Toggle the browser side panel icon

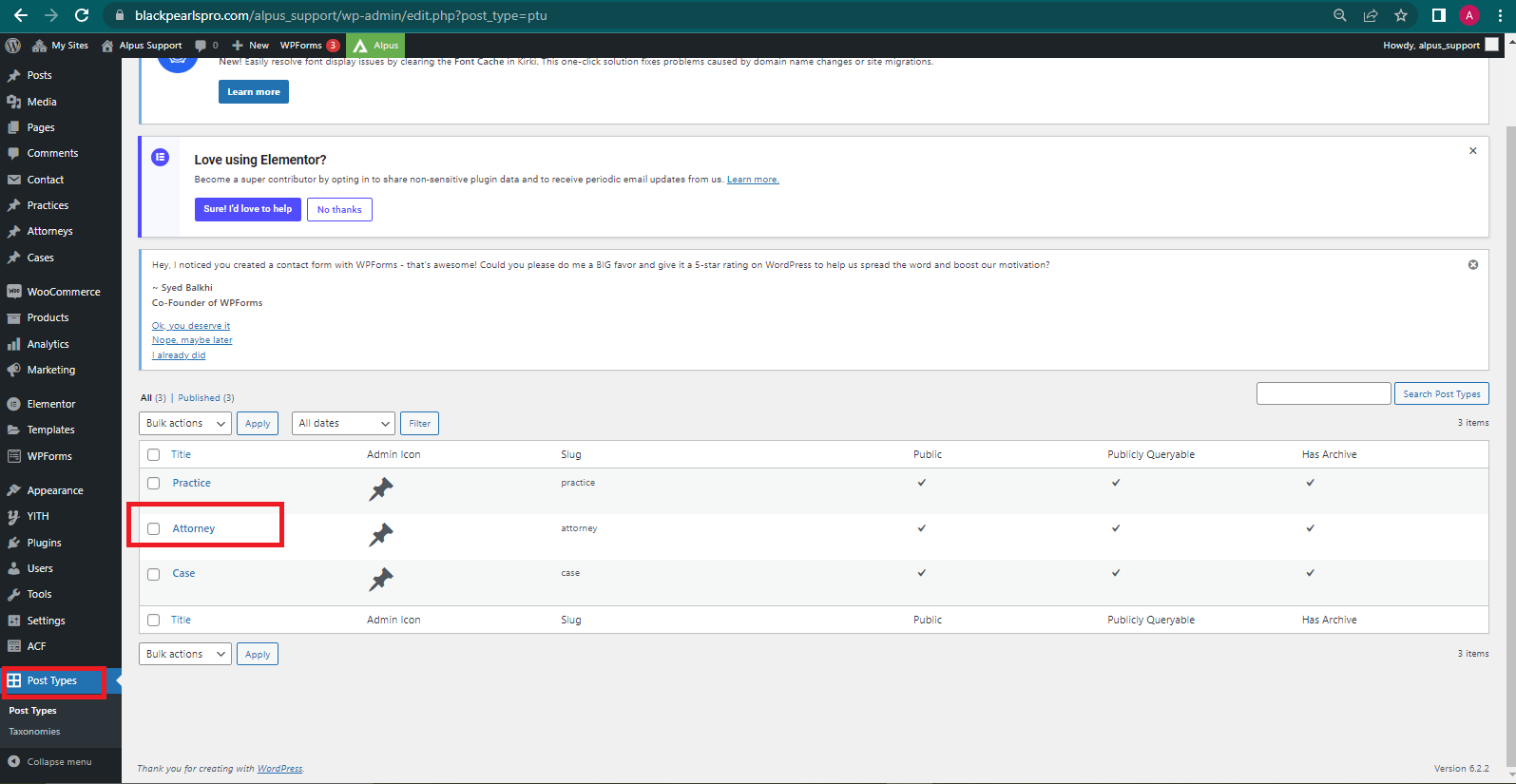tap(1438, 15)
